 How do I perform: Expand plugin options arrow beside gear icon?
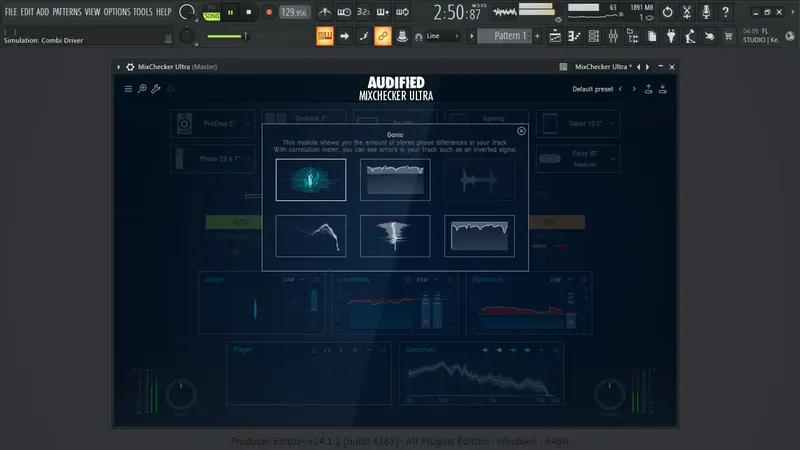(x=118, y=67)
